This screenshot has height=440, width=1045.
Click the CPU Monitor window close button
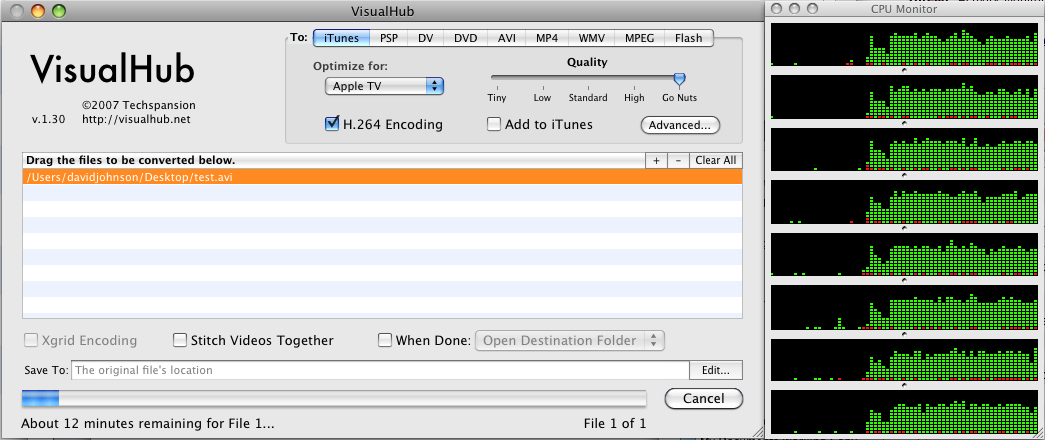[776, 9]
